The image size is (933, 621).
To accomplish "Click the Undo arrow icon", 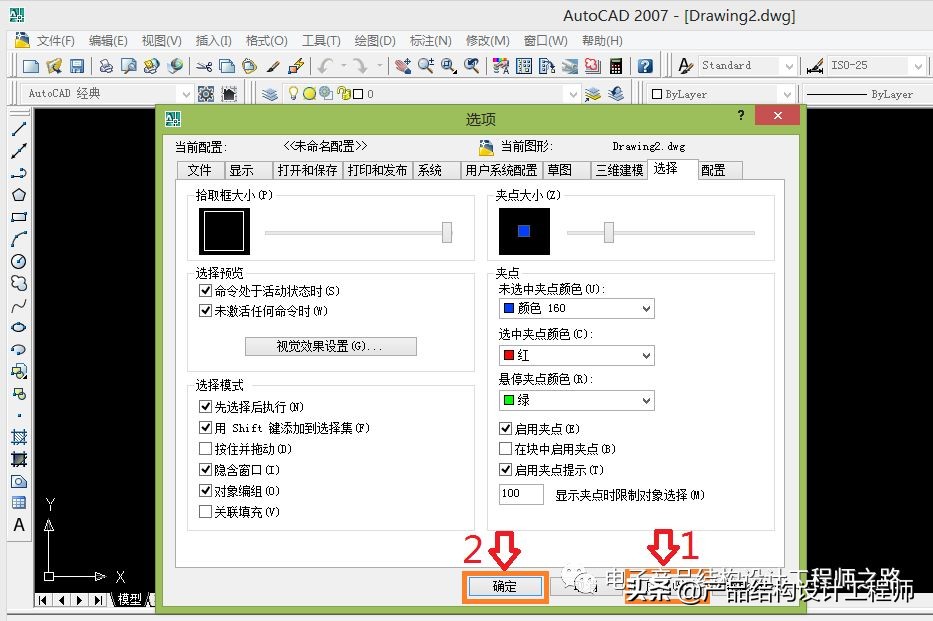I will (325, 66).
